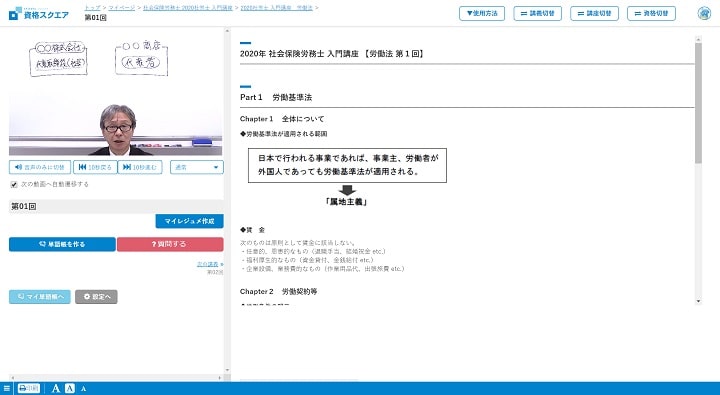Click the 第02回 label under 次の講義
Viewport: 720px width, 395px height.
(215, 272)
